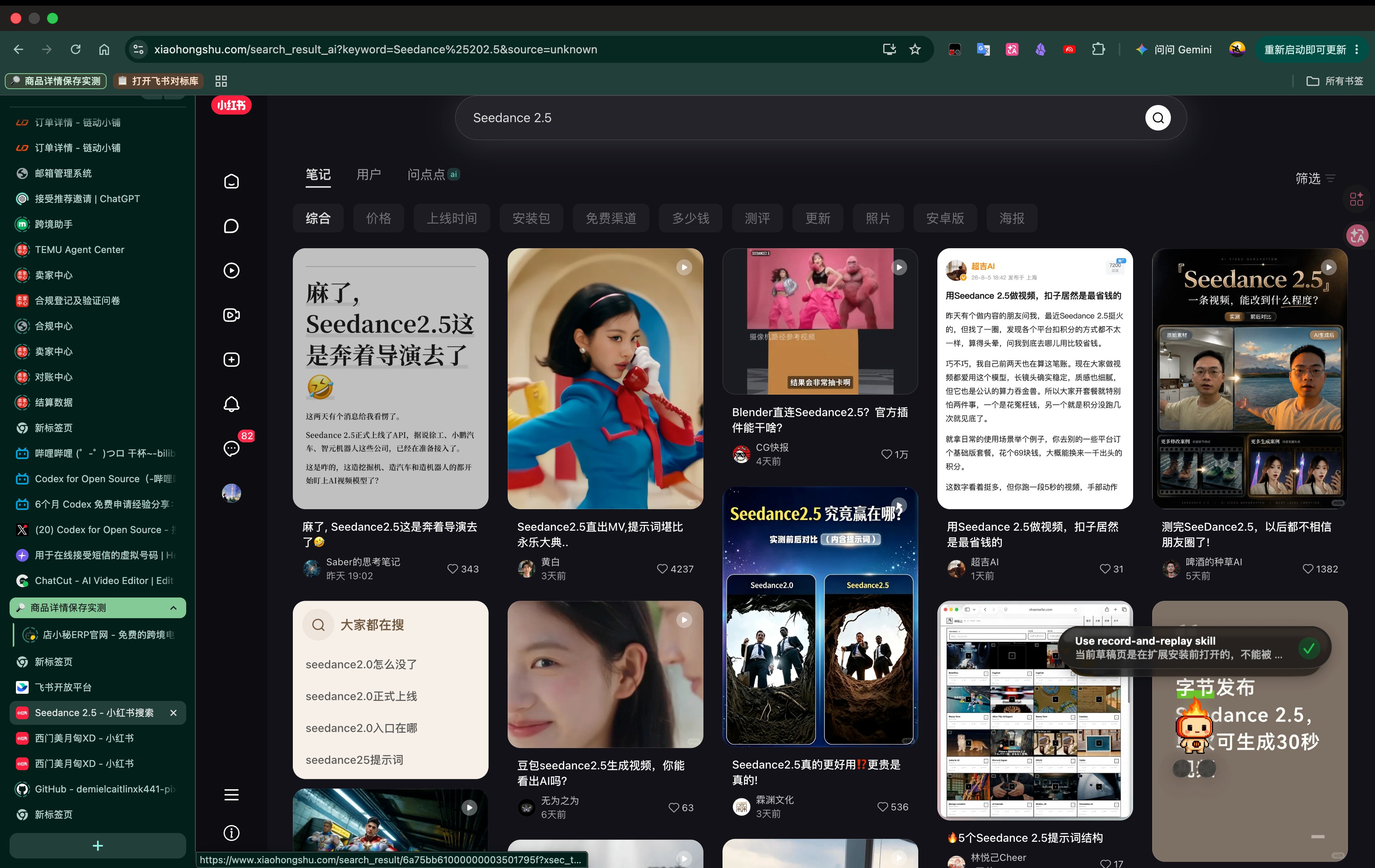This screenshot has height=868, width=1375.
Task: Select the 测评 filter chip
Action: click(x=757, y=219)
